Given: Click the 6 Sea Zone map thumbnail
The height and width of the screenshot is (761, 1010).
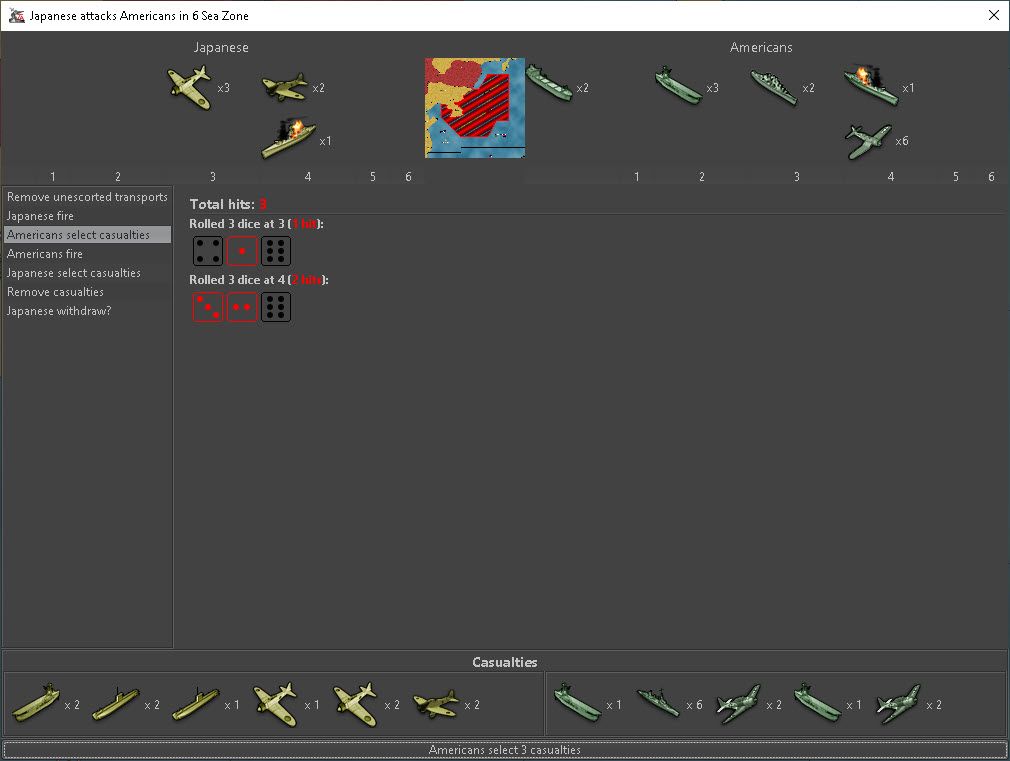Looking at the screenshot, I should (x=475, y=108).
